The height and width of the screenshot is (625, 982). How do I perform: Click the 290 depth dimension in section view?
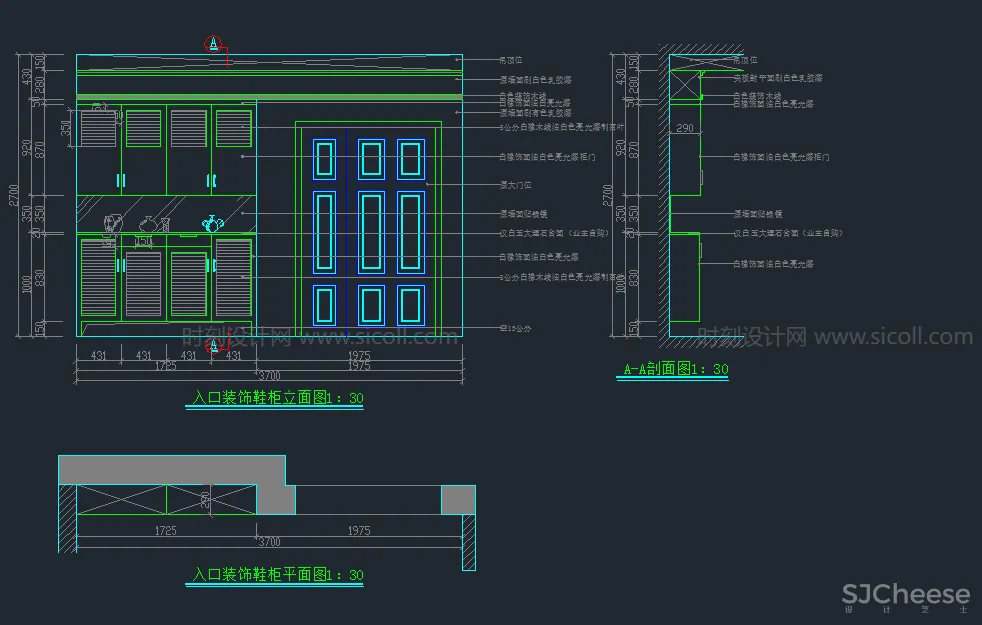point(685,128)
